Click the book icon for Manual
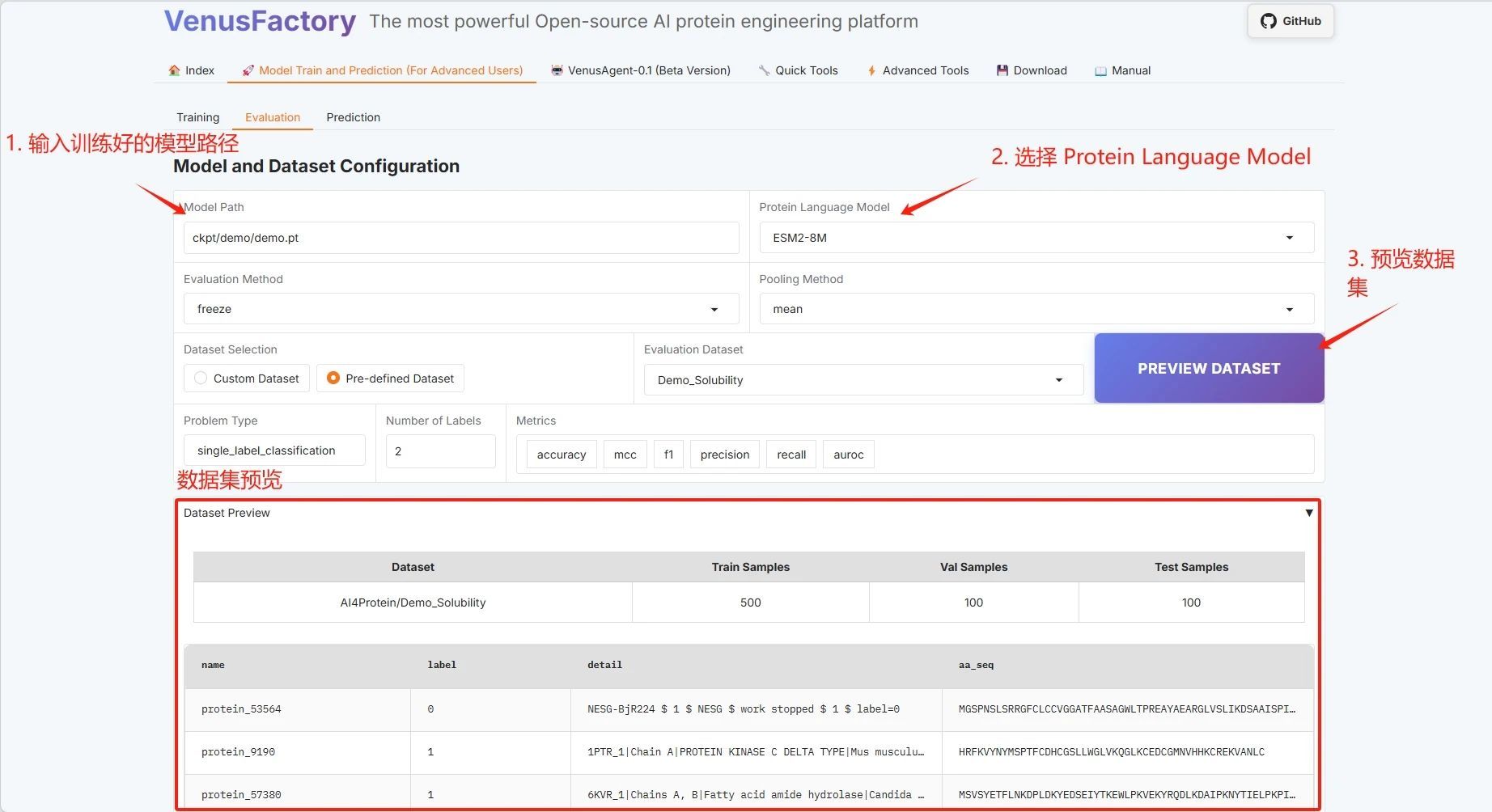The height and width of the screenshot is (812, 1492). coord(1100,70)
